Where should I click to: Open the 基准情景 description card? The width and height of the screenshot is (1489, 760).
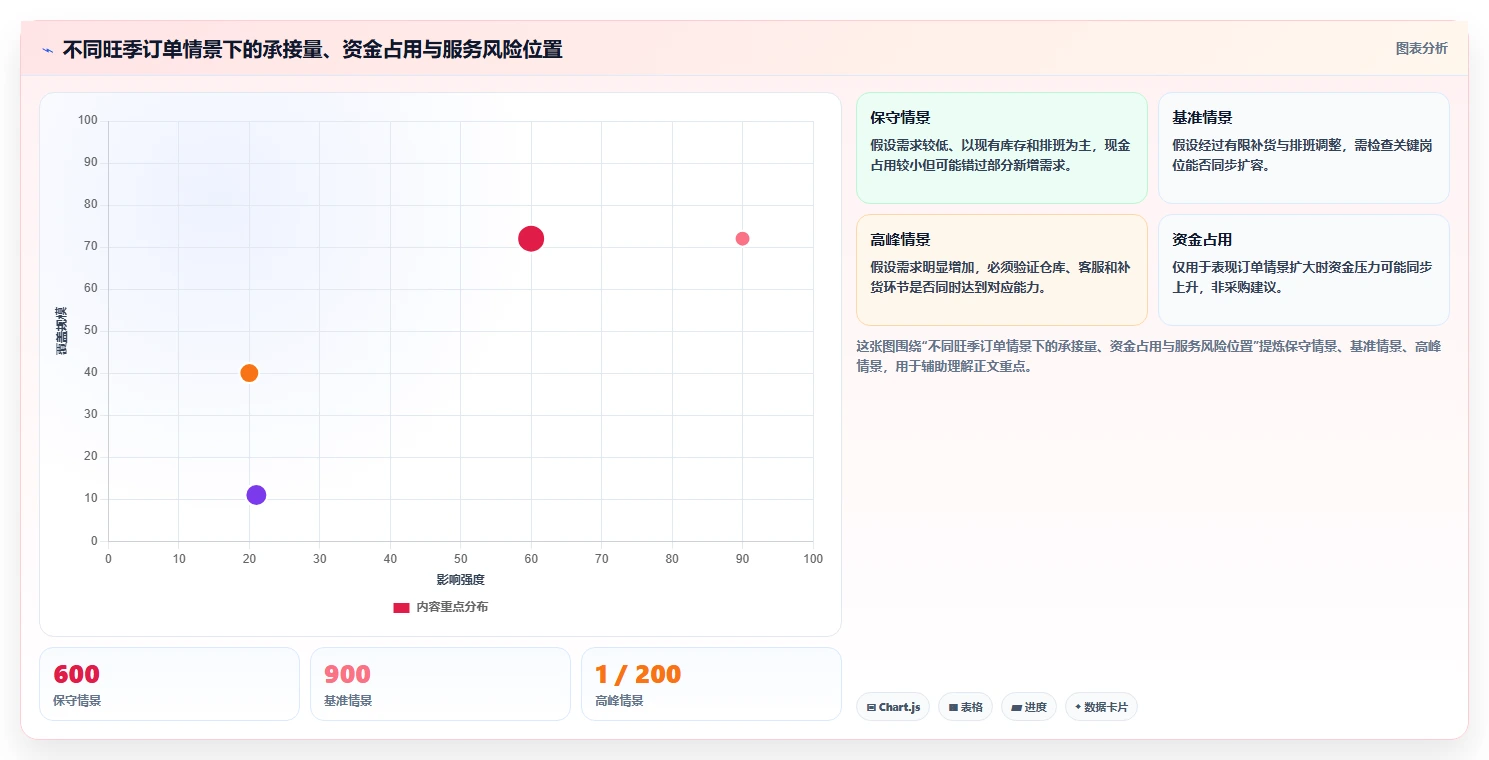pos(1303,148)
